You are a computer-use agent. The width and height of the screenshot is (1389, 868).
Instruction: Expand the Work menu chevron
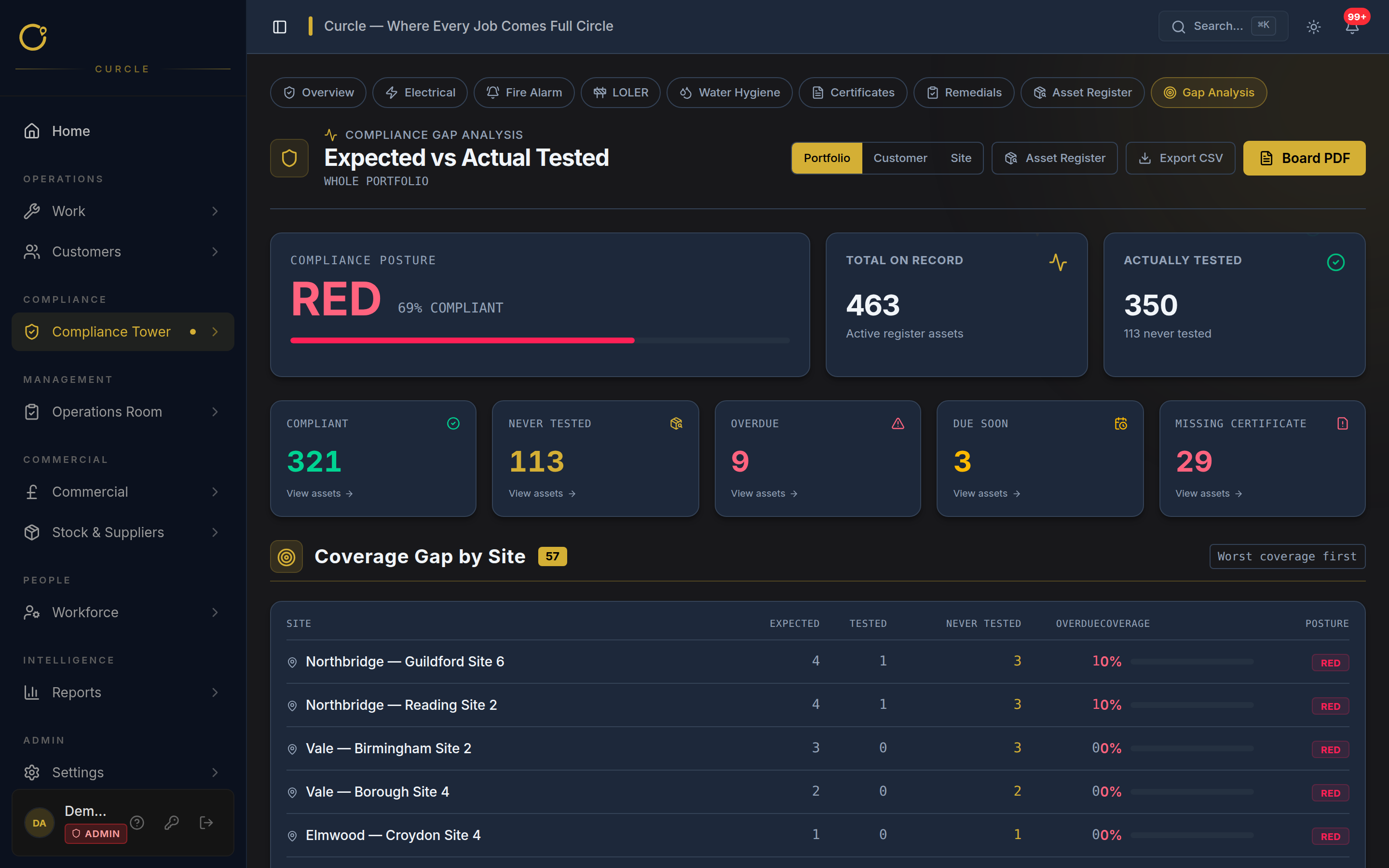click(x=215, y=211)
